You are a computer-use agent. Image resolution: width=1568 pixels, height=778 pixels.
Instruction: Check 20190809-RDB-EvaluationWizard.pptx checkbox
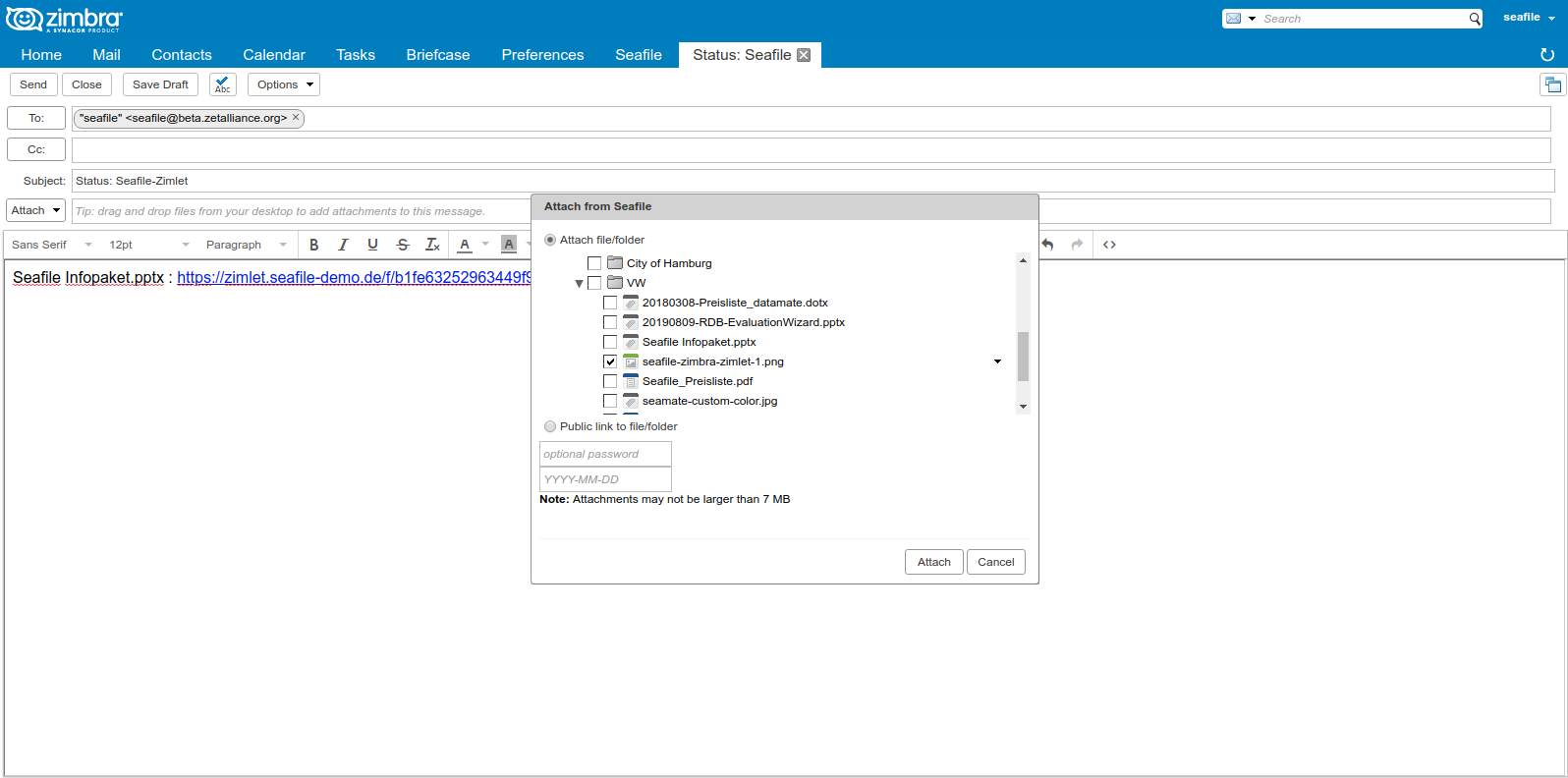click(610, 322)
